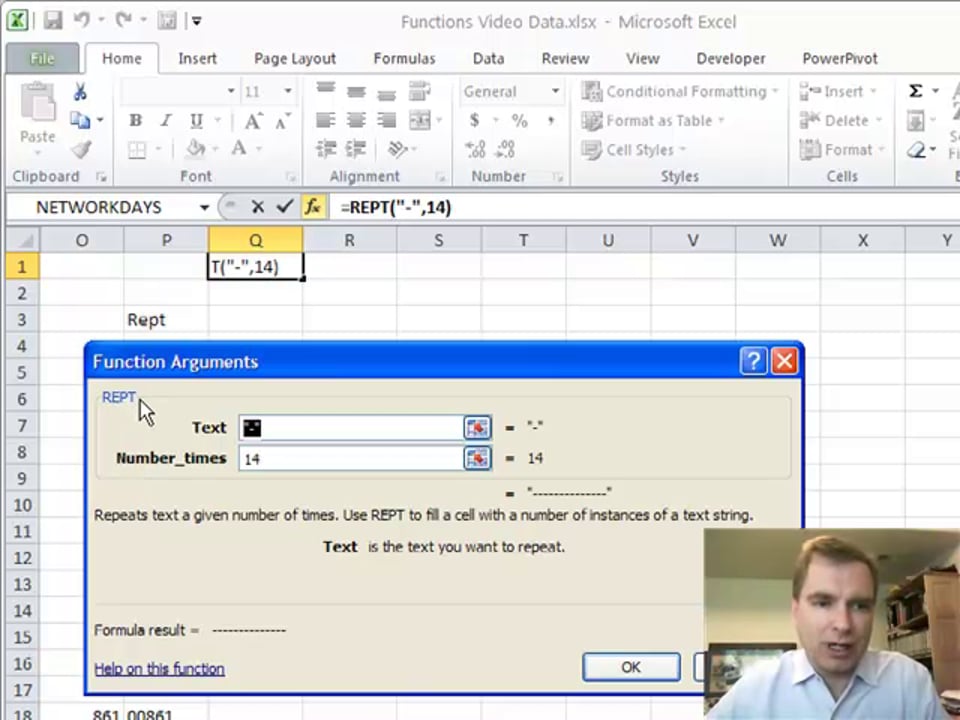
Task: Apply font color letter A
Action: pos(239,149)
